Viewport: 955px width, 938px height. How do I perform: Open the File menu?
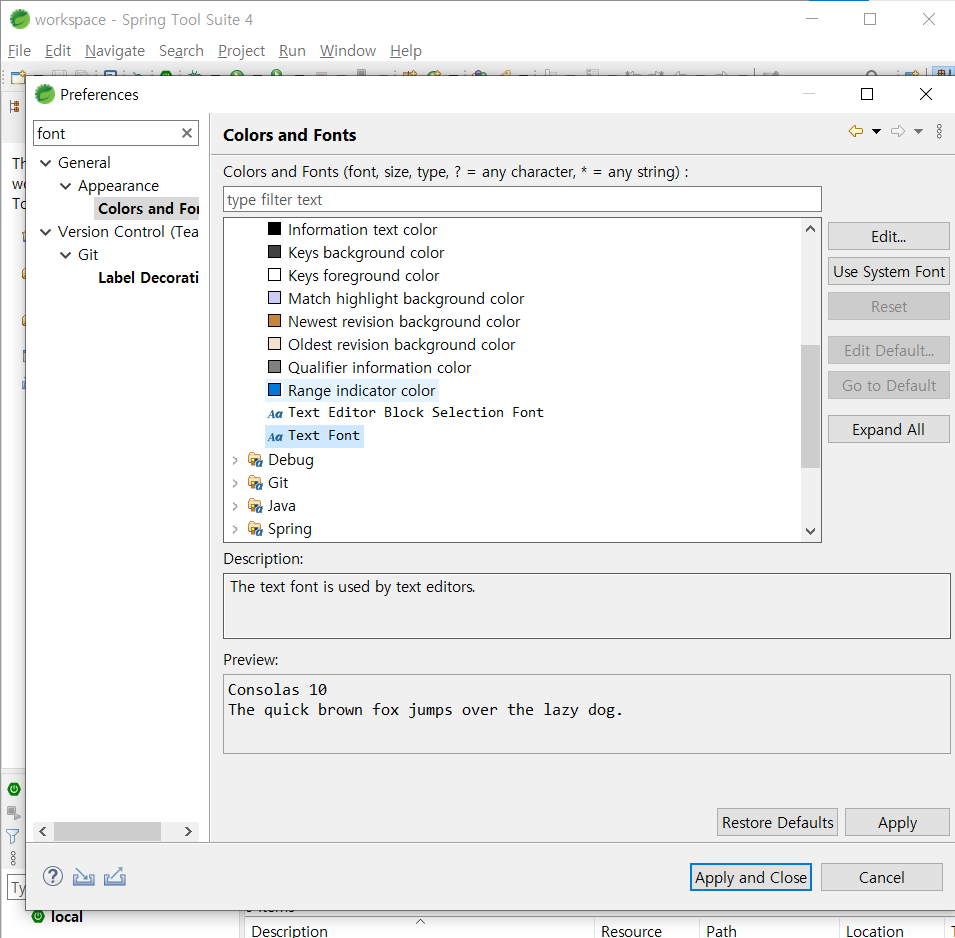click(19, 51)
